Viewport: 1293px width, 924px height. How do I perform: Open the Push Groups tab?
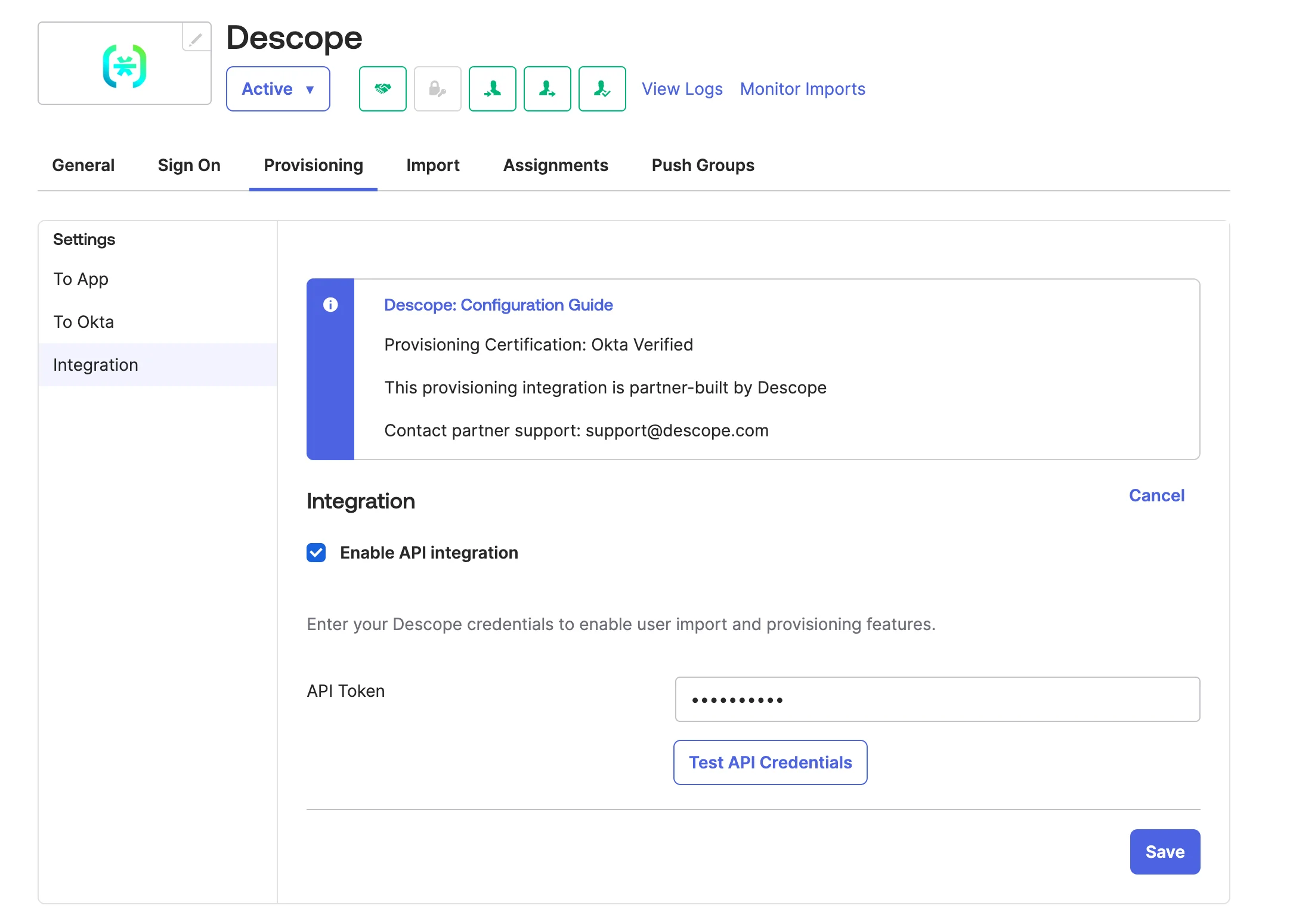click(x=702, y=165)
